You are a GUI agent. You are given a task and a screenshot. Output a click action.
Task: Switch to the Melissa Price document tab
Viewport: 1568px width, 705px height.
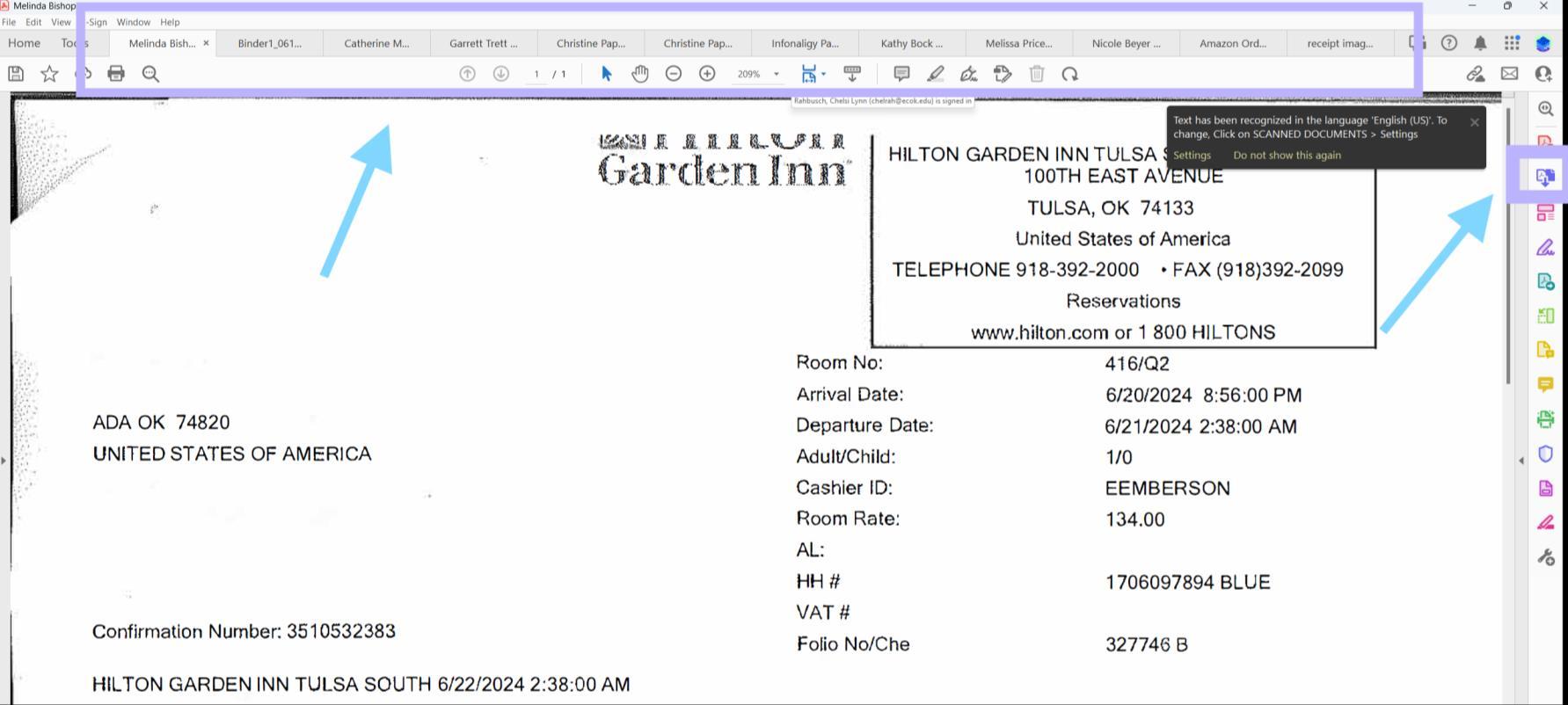click(x=1018, y=43)
